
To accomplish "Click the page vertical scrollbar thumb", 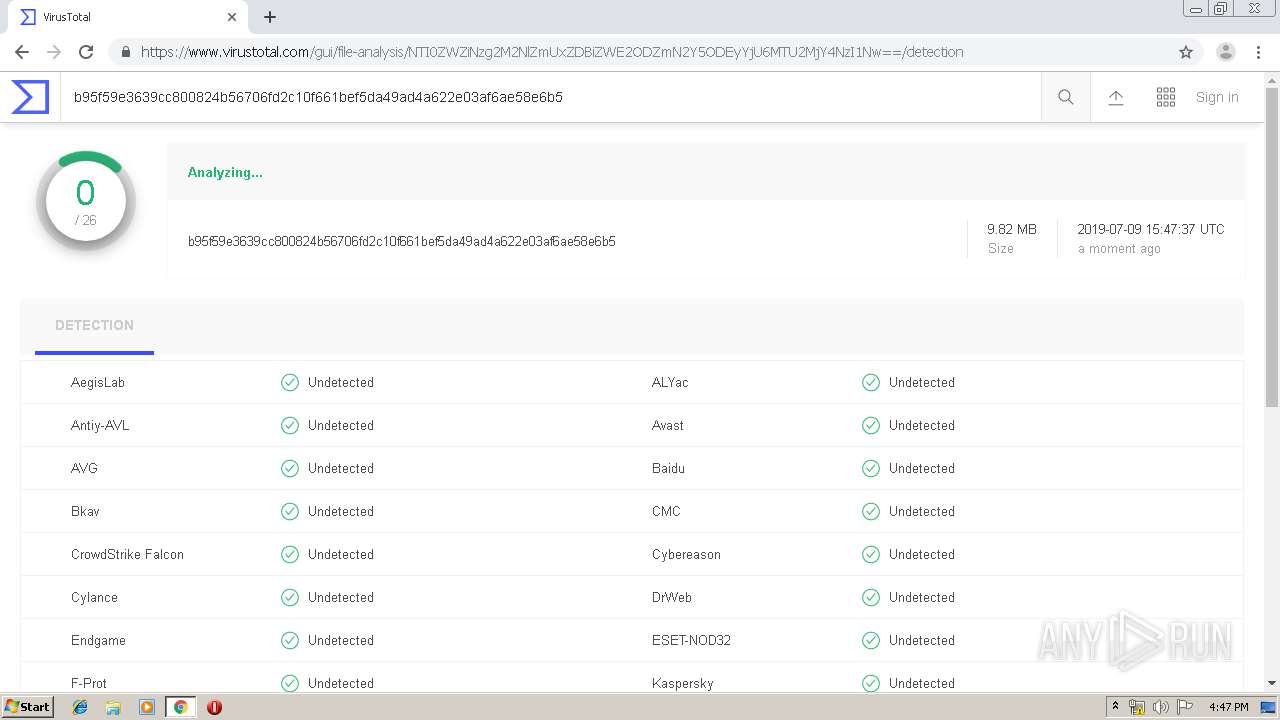I will [1272, 247].
